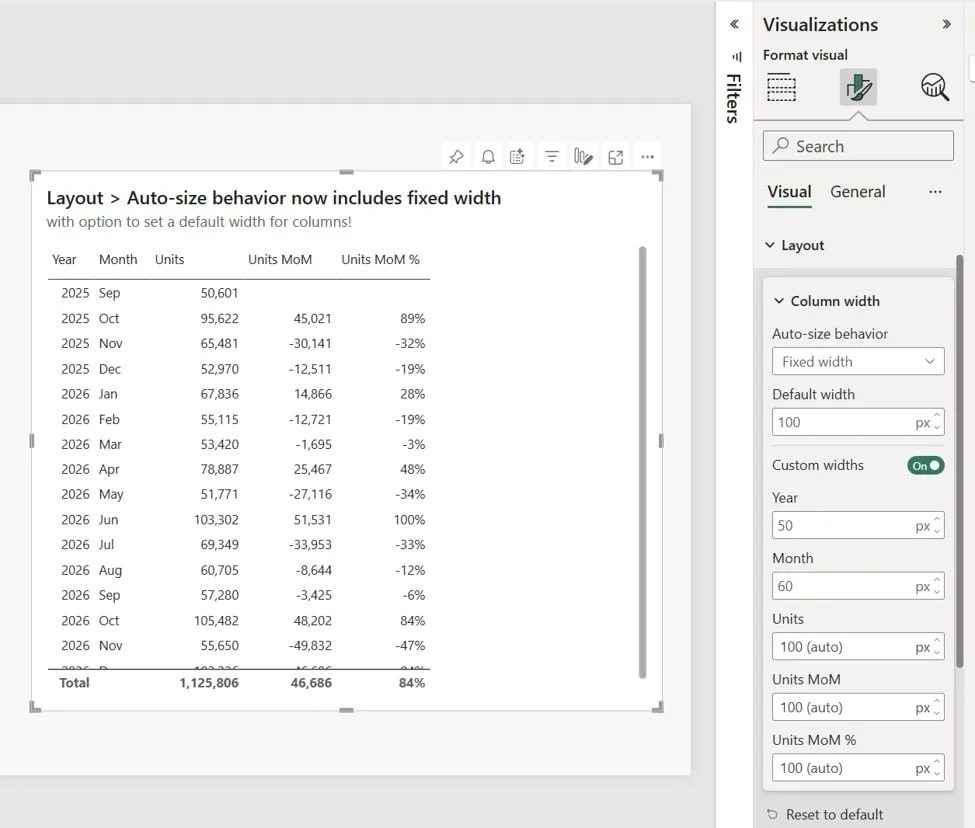Screen dimensions: 975x828
Task: Adjust the Units MoM width stepper
Action: click(x=936, y=707)
